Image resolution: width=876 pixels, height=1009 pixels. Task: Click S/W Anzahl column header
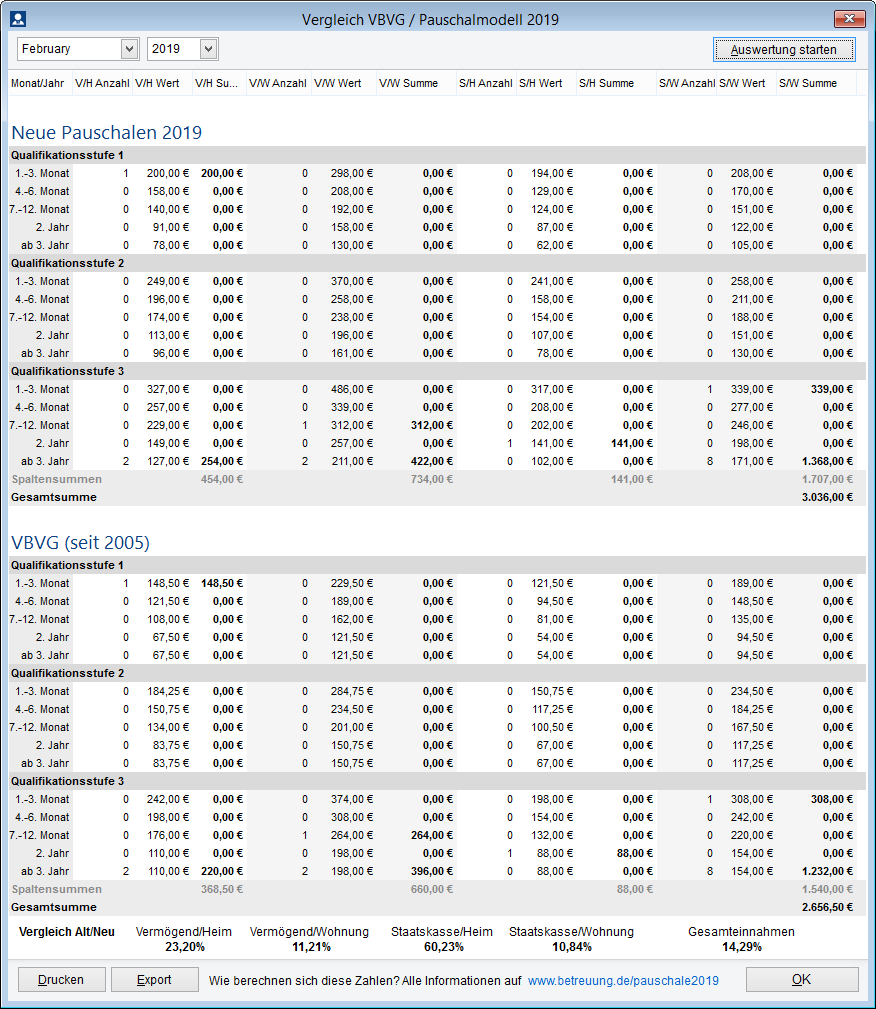pos(687,83)
